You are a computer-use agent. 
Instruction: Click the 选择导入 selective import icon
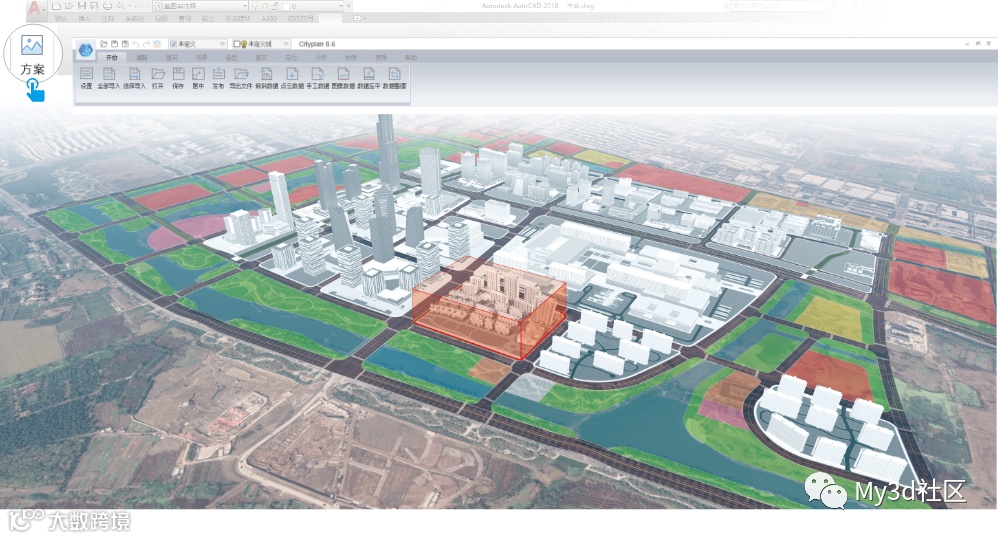pos(134,73)
